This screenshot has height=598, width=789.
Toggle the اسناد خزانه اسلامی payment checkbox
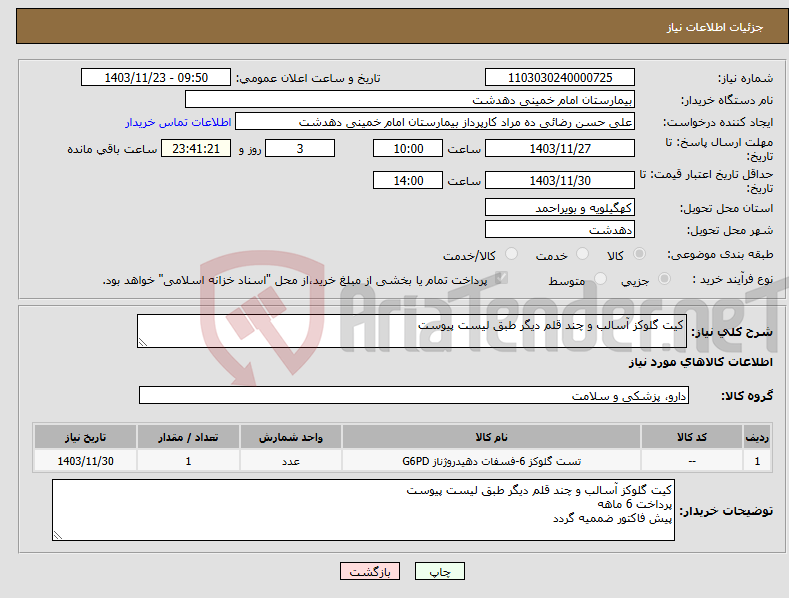(x=501, y=278)
